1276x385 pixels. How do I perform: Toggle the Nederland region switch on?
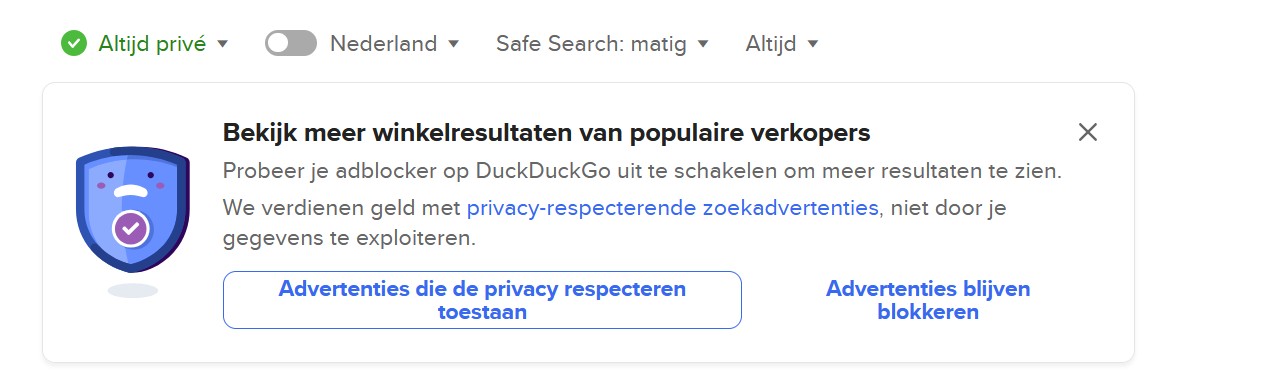click(x=291, y=43)
